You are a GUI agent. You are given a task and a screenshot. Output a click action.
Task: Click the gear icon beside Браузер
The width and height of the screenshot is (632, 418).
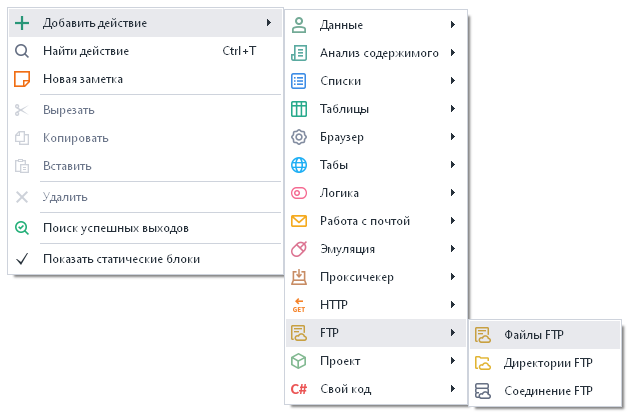298,137
